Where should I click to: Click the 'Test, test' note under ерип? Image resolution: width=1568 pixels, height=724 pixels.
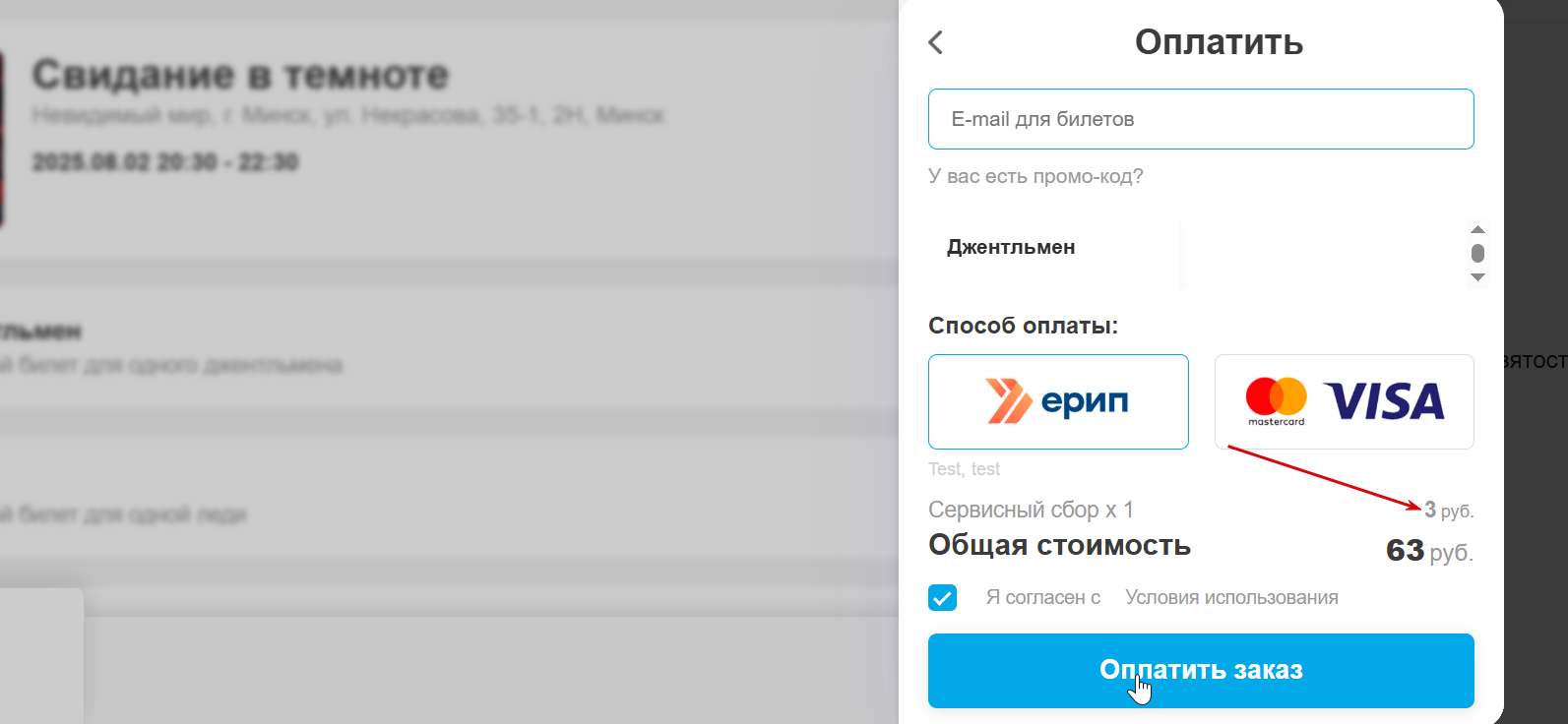point(964,469)
